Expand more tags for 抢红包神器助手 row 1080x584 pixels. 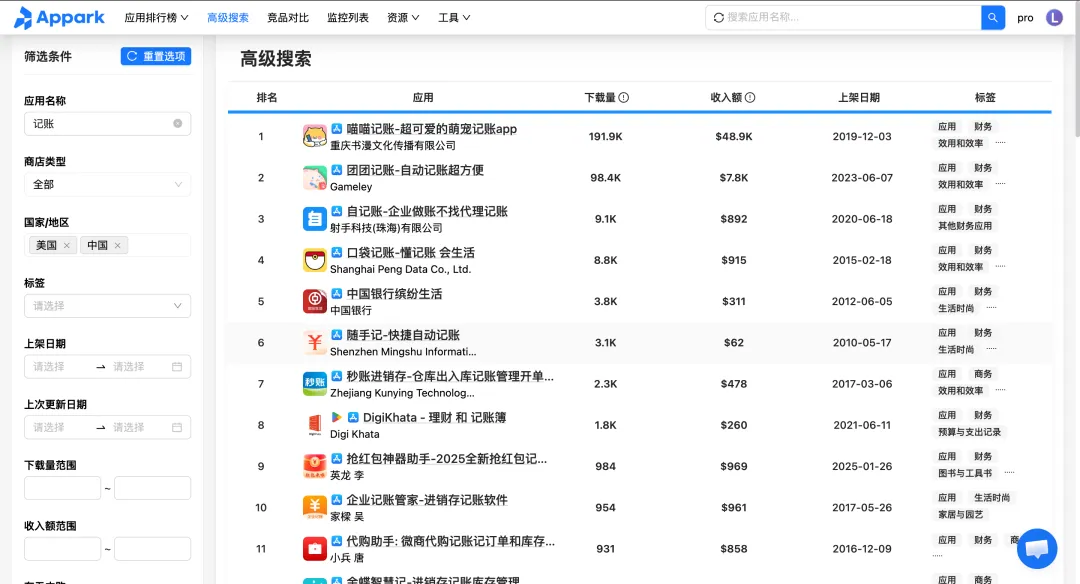(x=1009, y=473)
